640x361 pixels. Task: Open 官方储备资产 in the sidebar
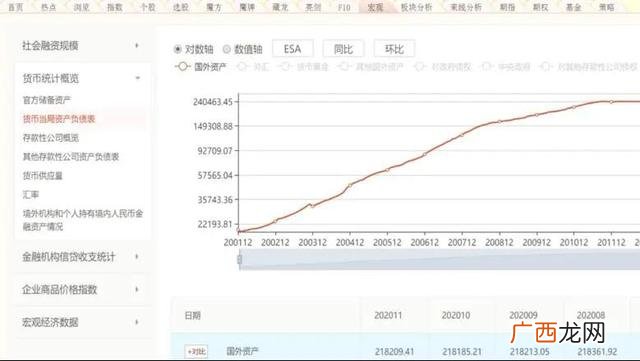[47, 100]
